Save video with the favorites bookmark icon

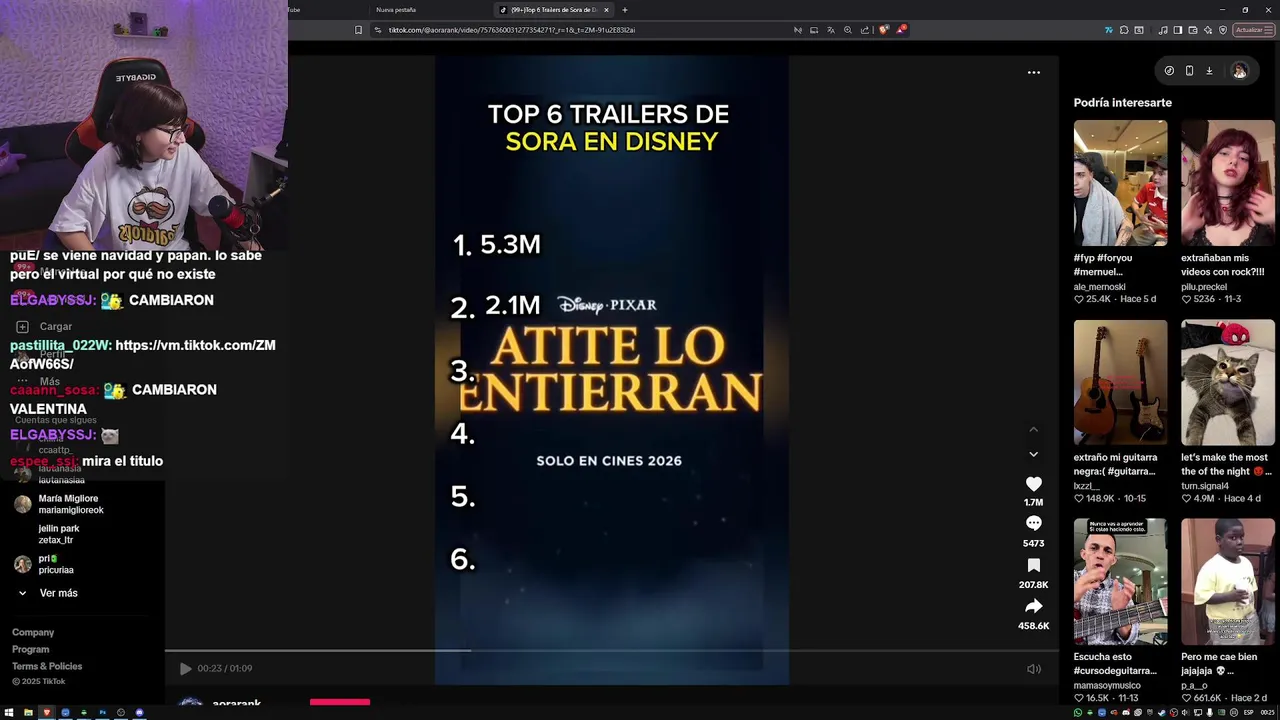click(1034, 565)
